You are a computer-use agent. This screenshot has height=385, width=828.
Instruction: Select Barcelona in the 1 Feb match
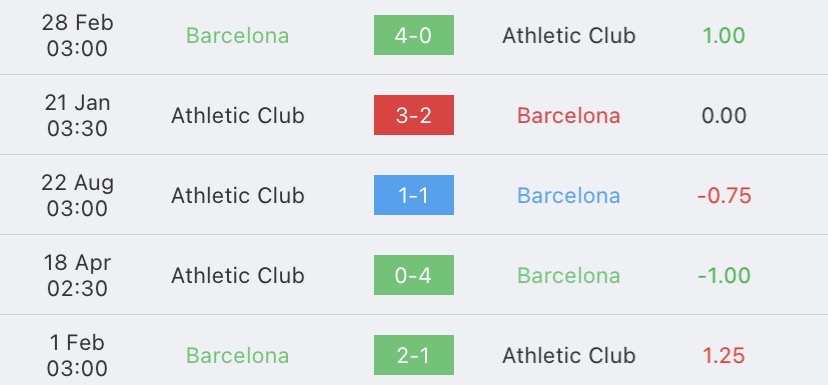(238, 355)
